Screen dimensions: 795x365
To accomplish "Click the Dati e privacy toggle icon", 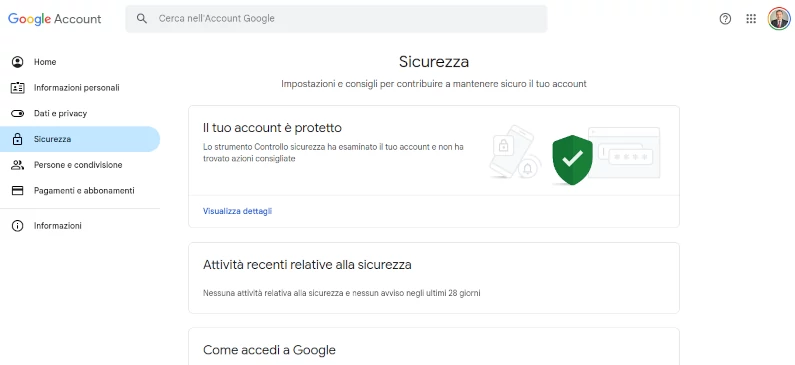I will pos(17,114).
